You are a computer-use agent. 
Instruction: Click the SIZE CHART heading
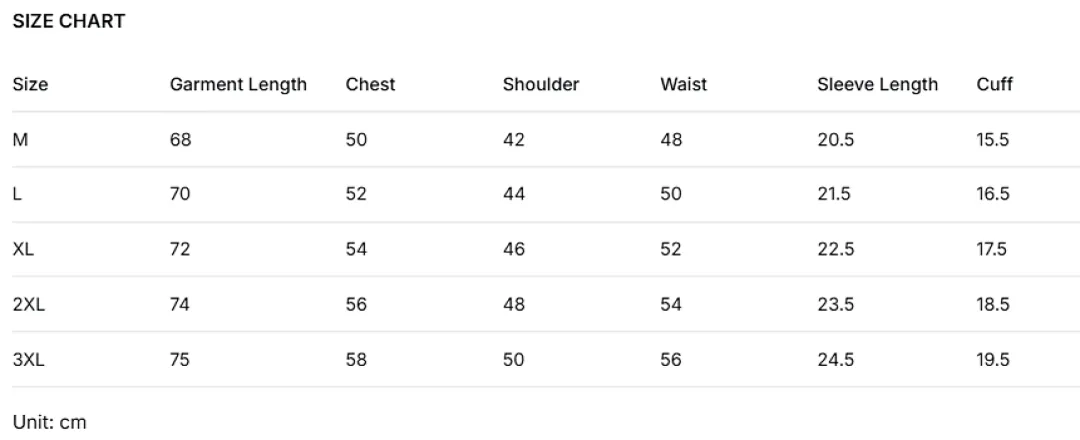69,21
